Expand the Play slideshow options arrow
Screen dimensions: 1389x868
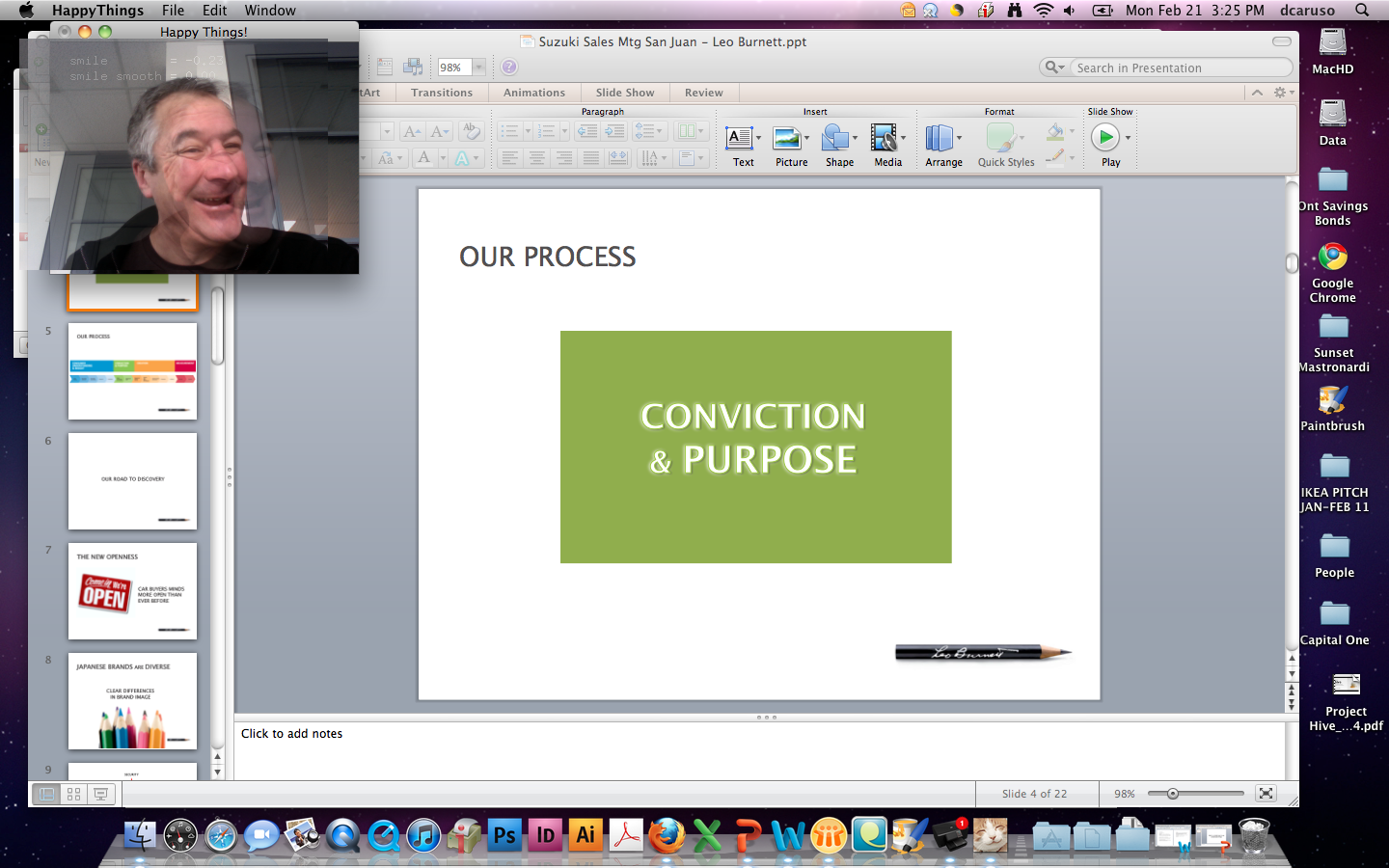pyautogui.click(x=1128, y=138)
